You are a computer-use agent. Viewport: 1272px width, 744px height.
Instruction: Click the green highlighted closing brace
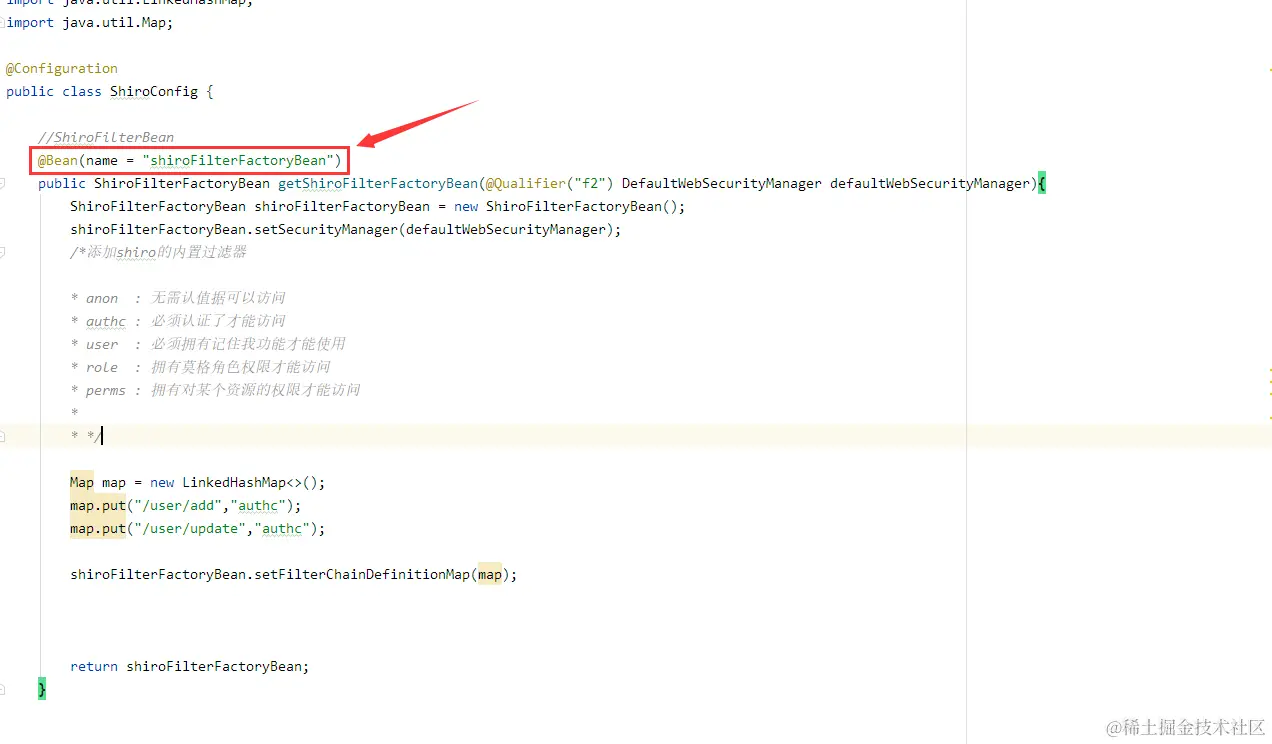[x=42, y=689]
